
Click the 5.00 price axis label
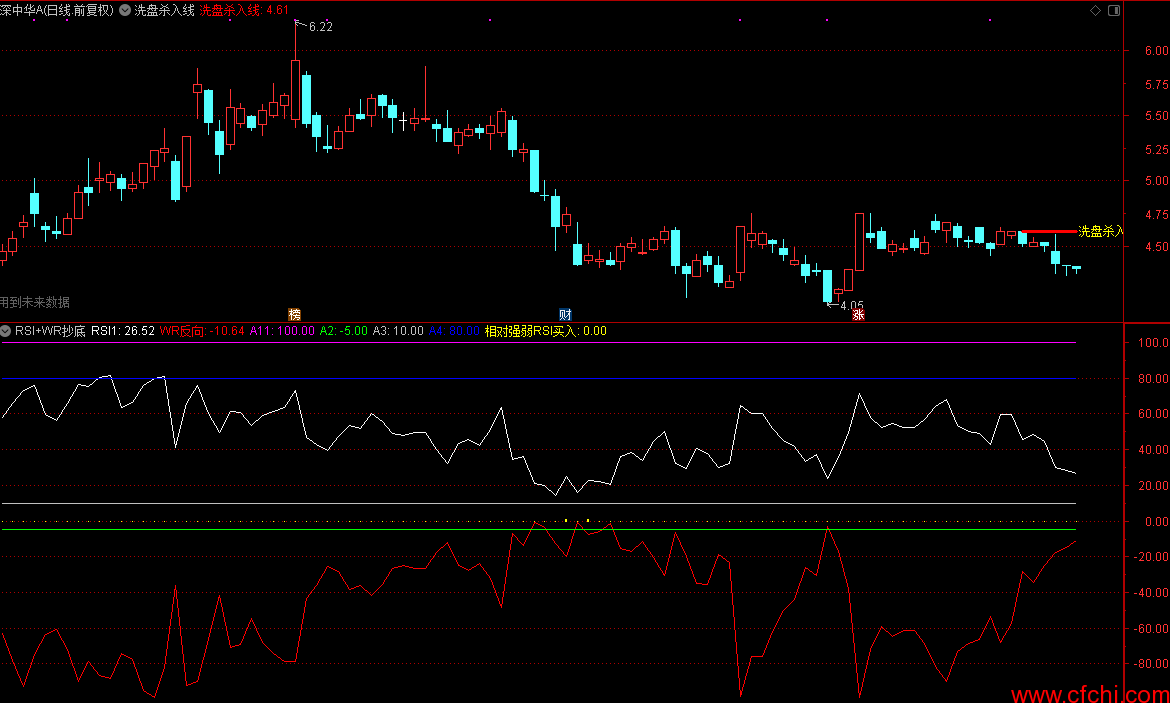(x=1157, y=181)
